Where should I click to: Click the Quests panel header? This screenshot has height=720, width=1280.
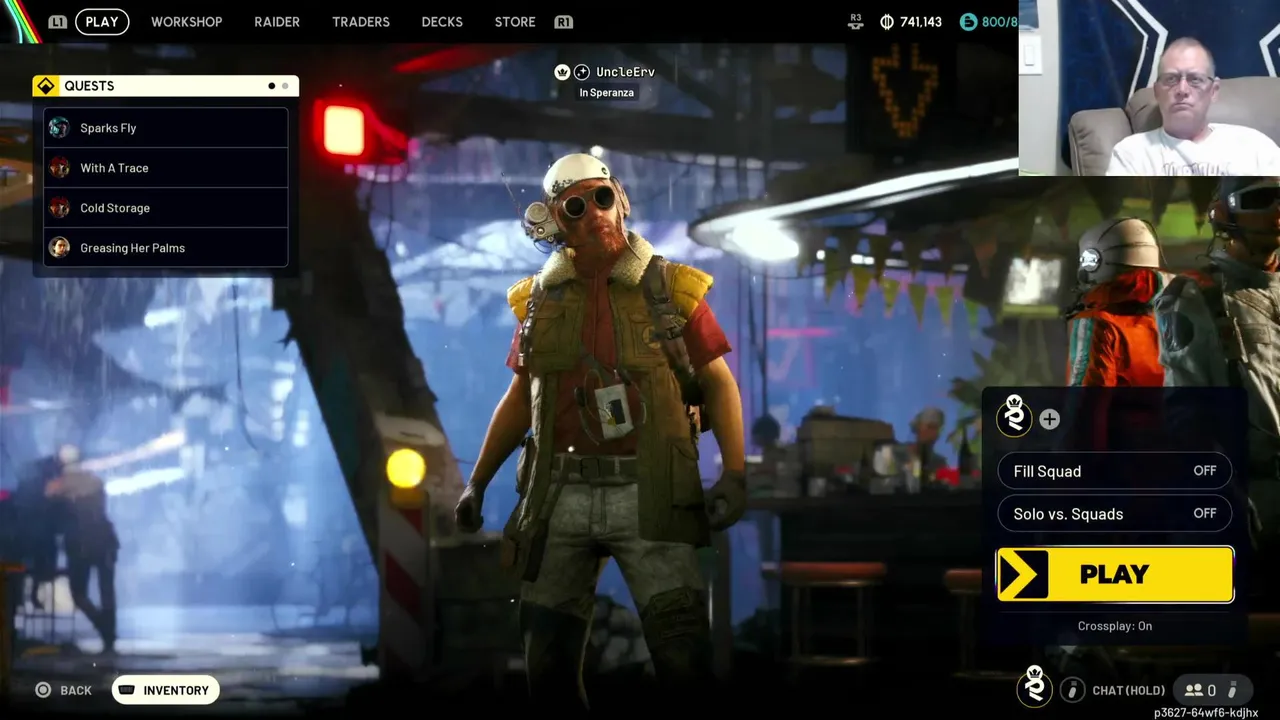click(166, 86)
